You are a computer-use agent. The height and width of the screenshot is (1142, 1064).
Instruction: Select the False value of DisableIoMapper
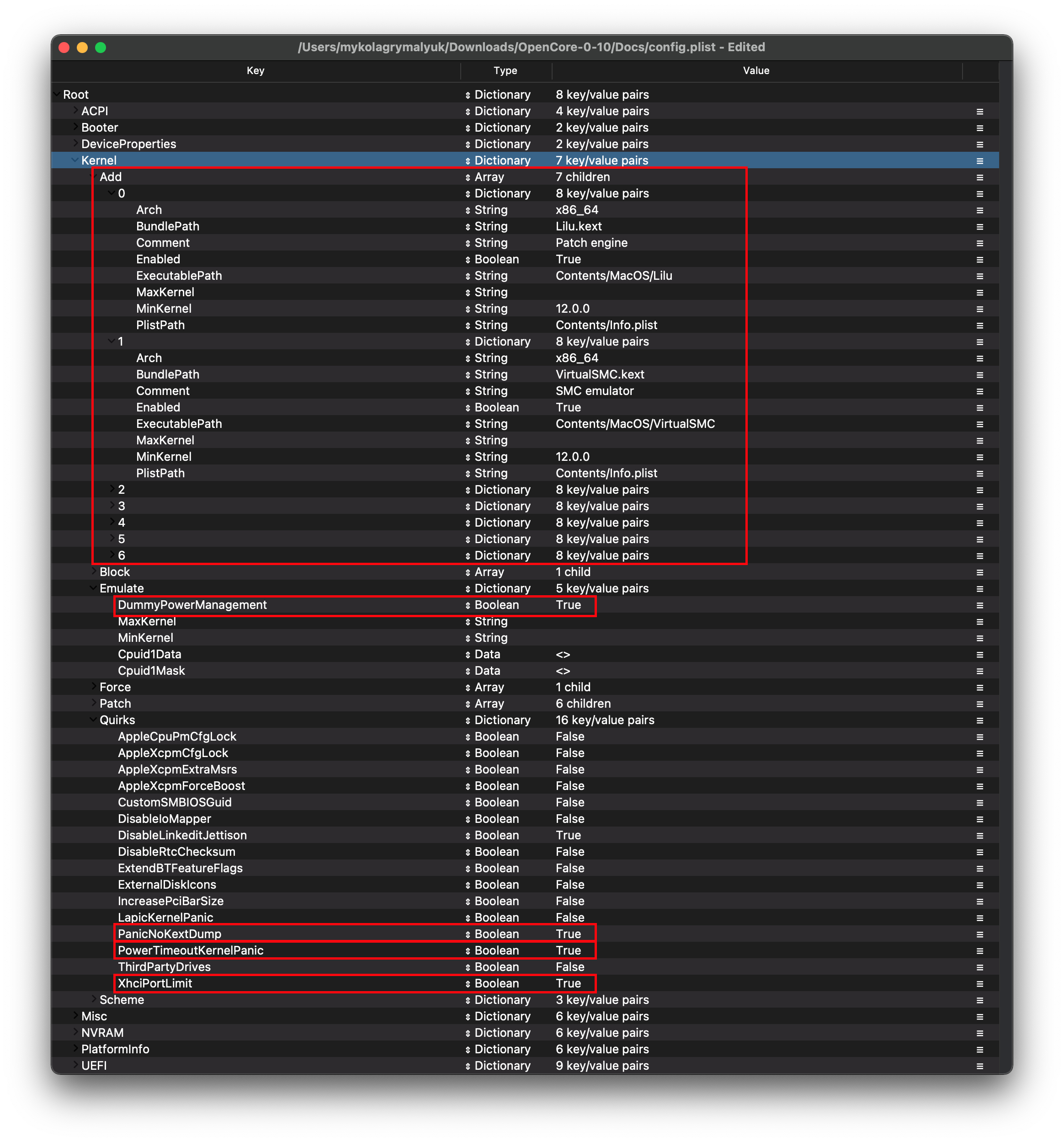570,819
